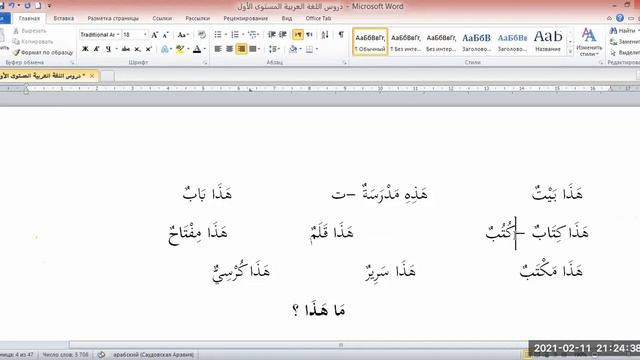Screen dimensions: 640x360
Task: Open the font name dropdown
Action: coord(118,35)
